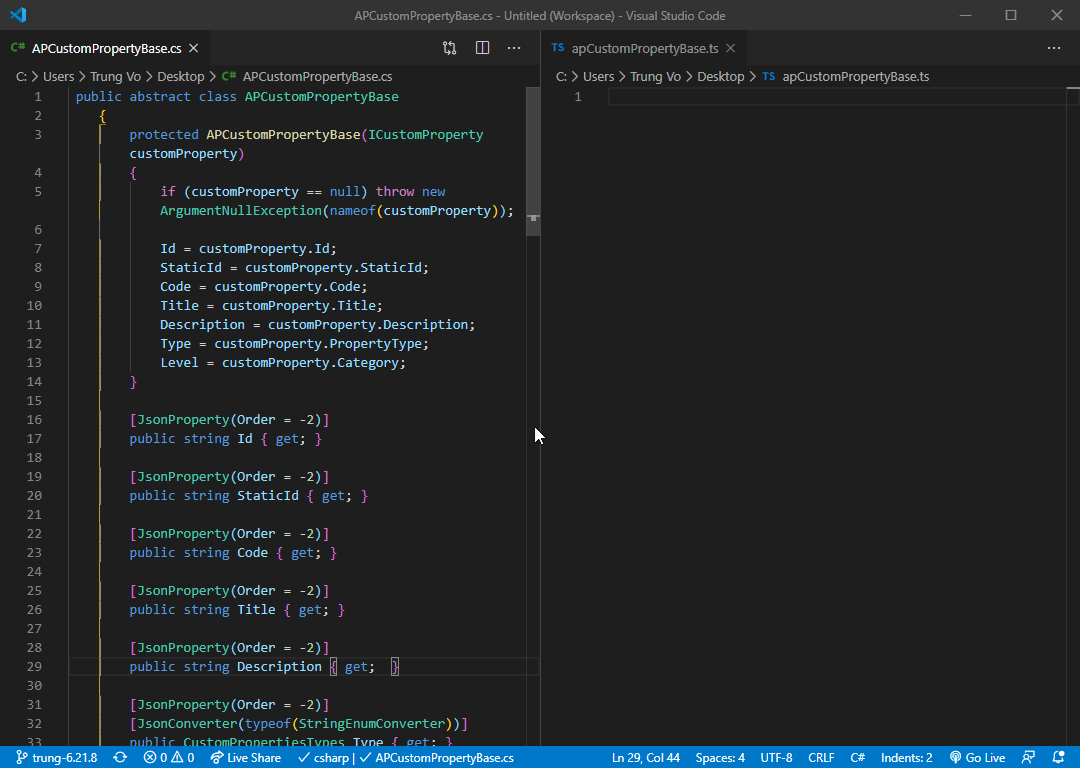Open more actions menu of left editor group
1080x768 pixels.
pos(514,48)
